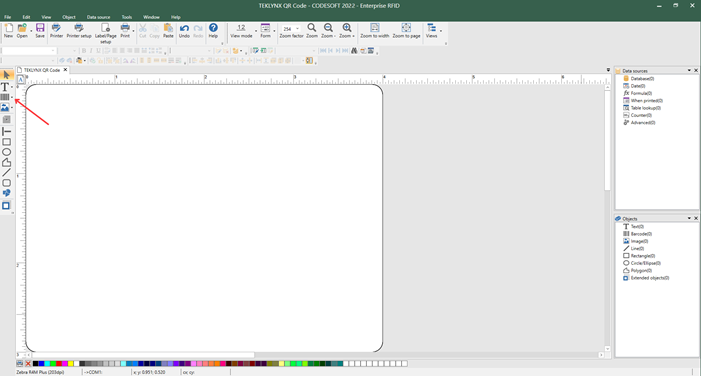Open the Help menu
Screen dimensions: 701x376
176,17
